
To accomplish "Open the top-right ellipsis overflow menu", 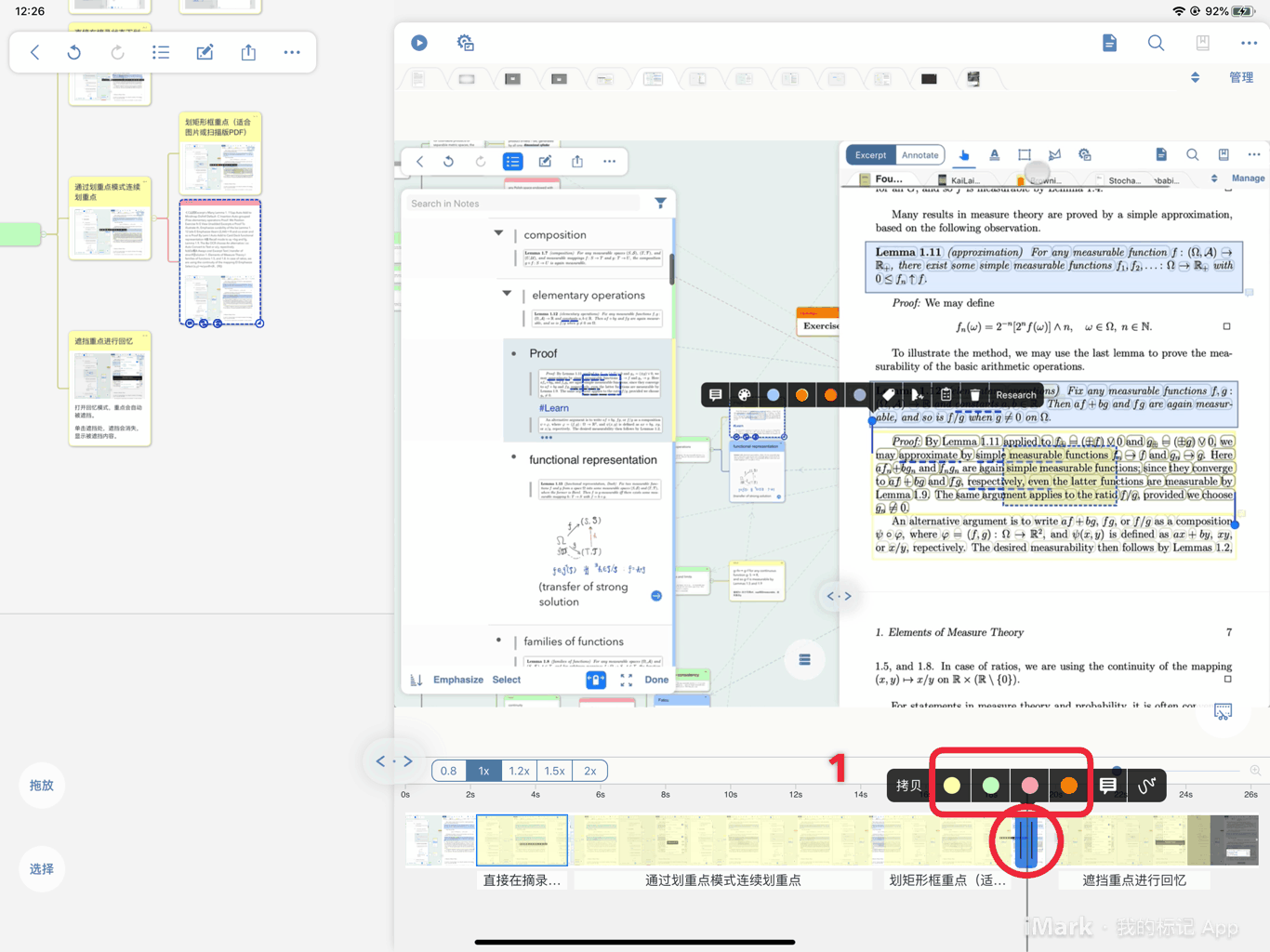I will coord(1249,43).
